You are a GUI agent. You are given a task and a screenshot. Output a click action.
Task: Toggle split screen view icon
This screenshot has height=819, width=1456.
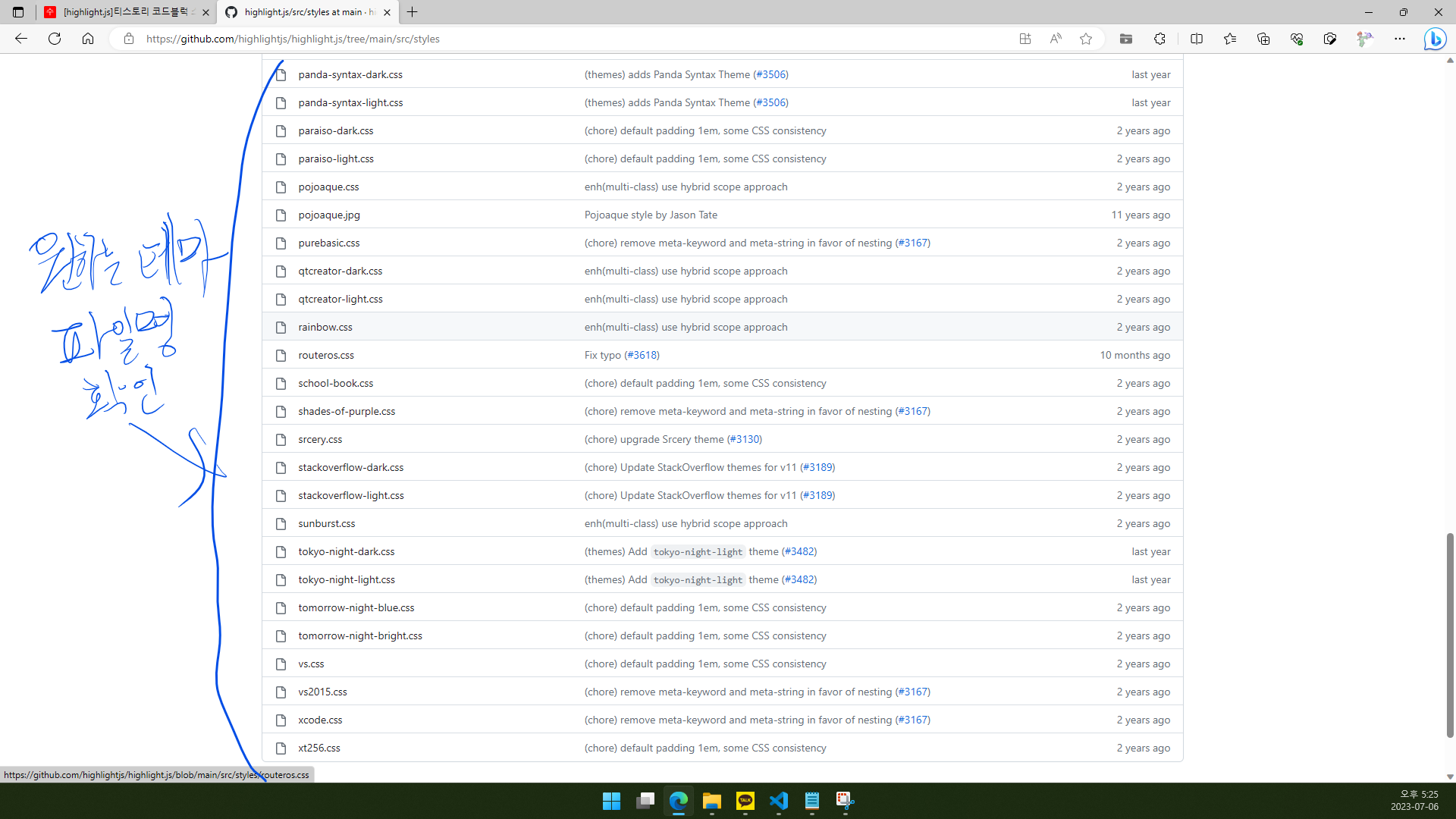click(x=1197, y=39)
